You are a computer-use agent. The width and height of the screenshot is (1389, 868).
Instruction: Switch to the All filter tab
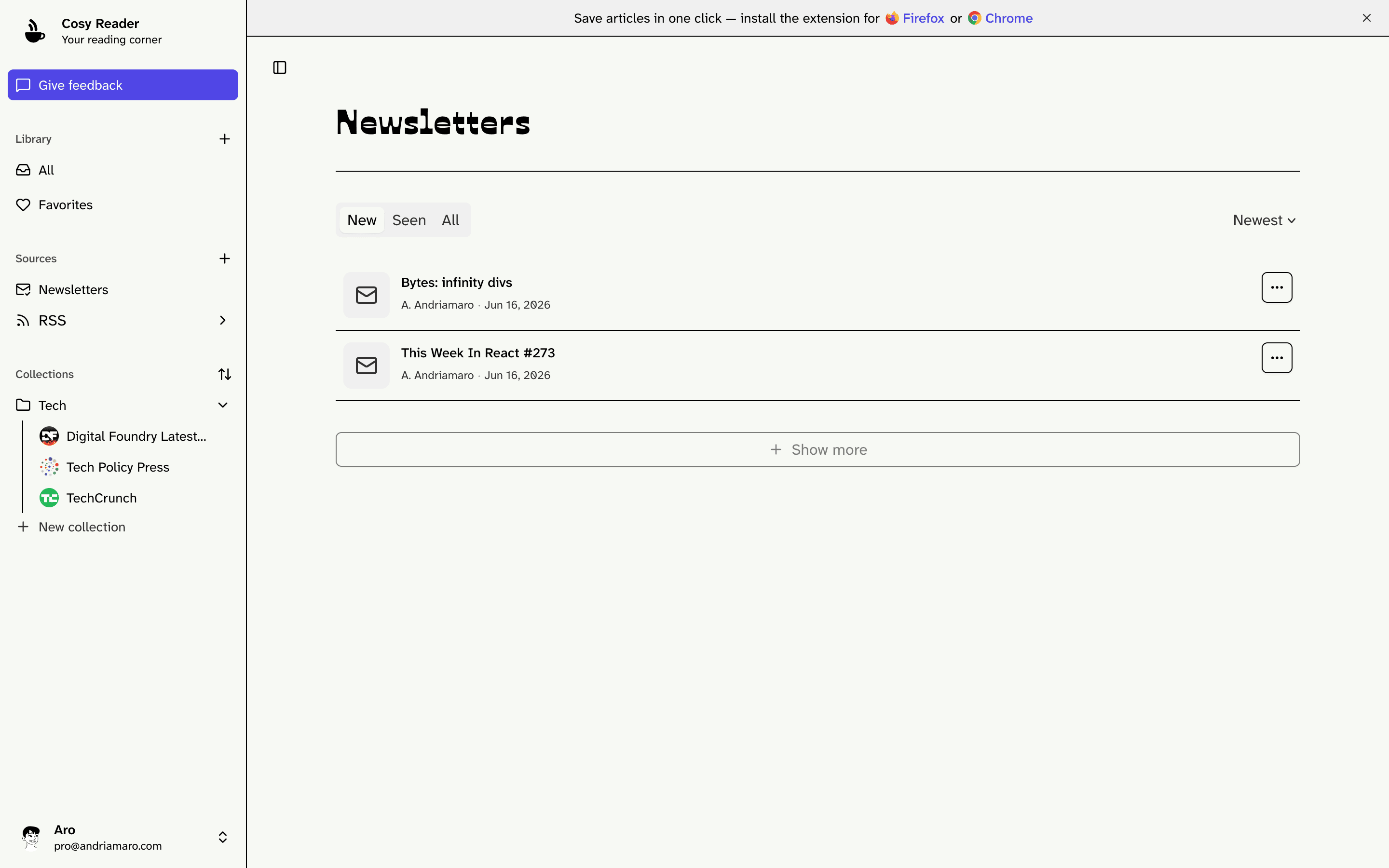point(450,220)
